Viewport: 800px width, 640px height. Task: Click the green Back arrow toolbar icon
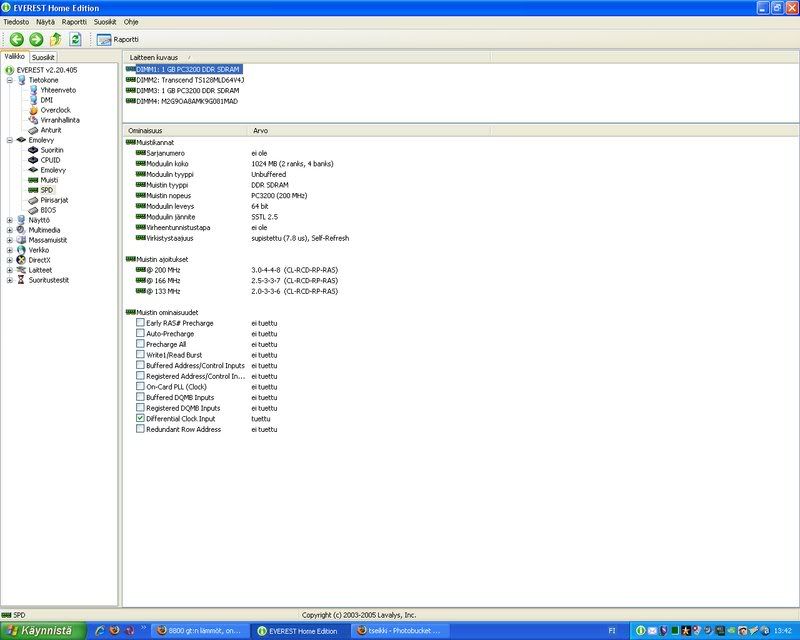[x=17, y=39]
